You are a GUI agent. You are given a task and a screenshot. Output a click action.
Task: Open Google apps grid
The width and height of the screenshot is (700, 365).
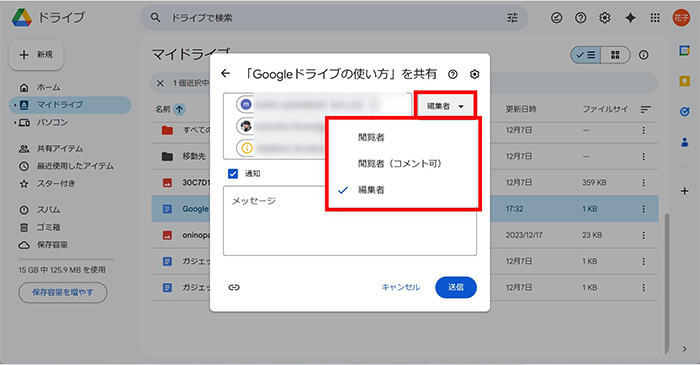pyautogui.click(x=655, y=18)
